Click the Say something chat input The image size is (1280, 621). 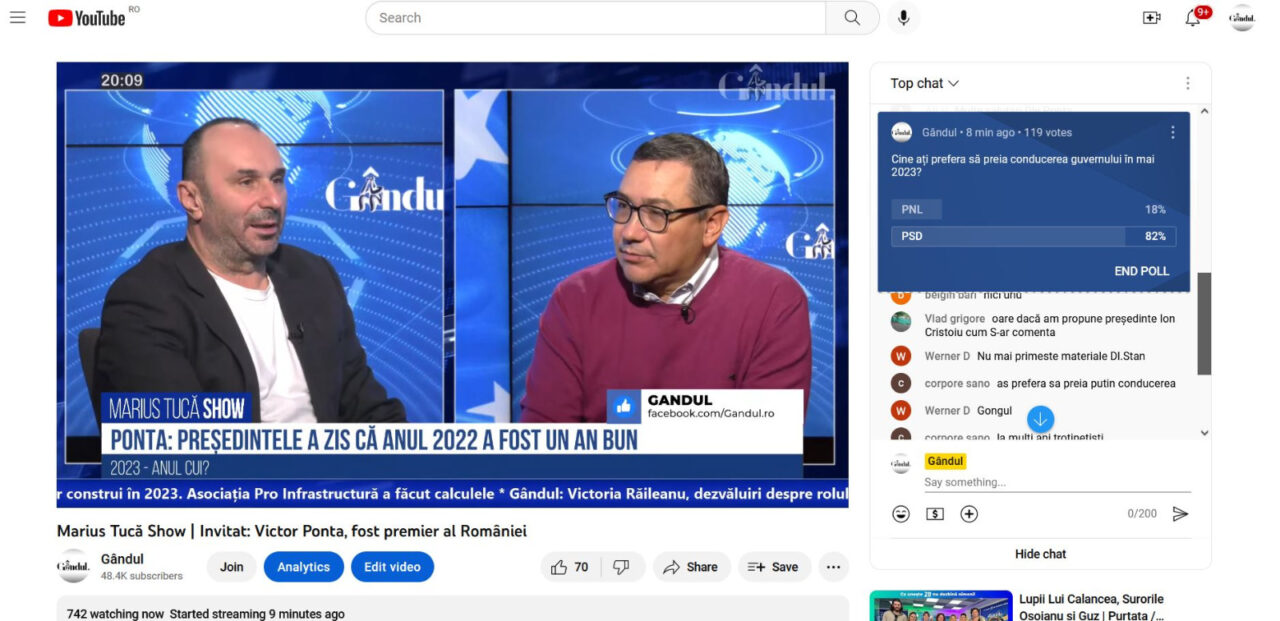[1057, 482]
